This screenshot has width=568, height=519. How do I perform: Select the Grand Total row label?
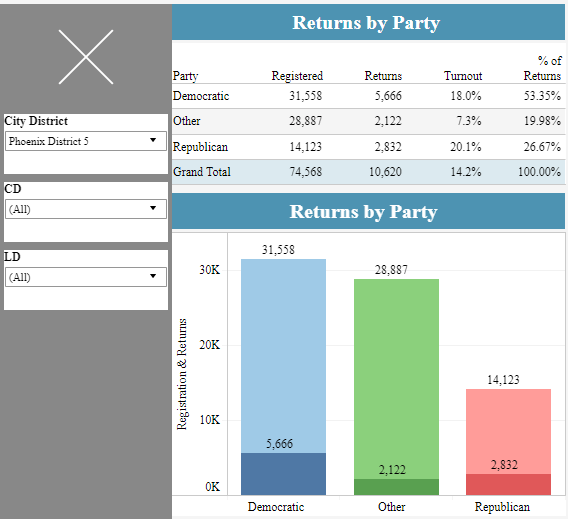[202, 172]
